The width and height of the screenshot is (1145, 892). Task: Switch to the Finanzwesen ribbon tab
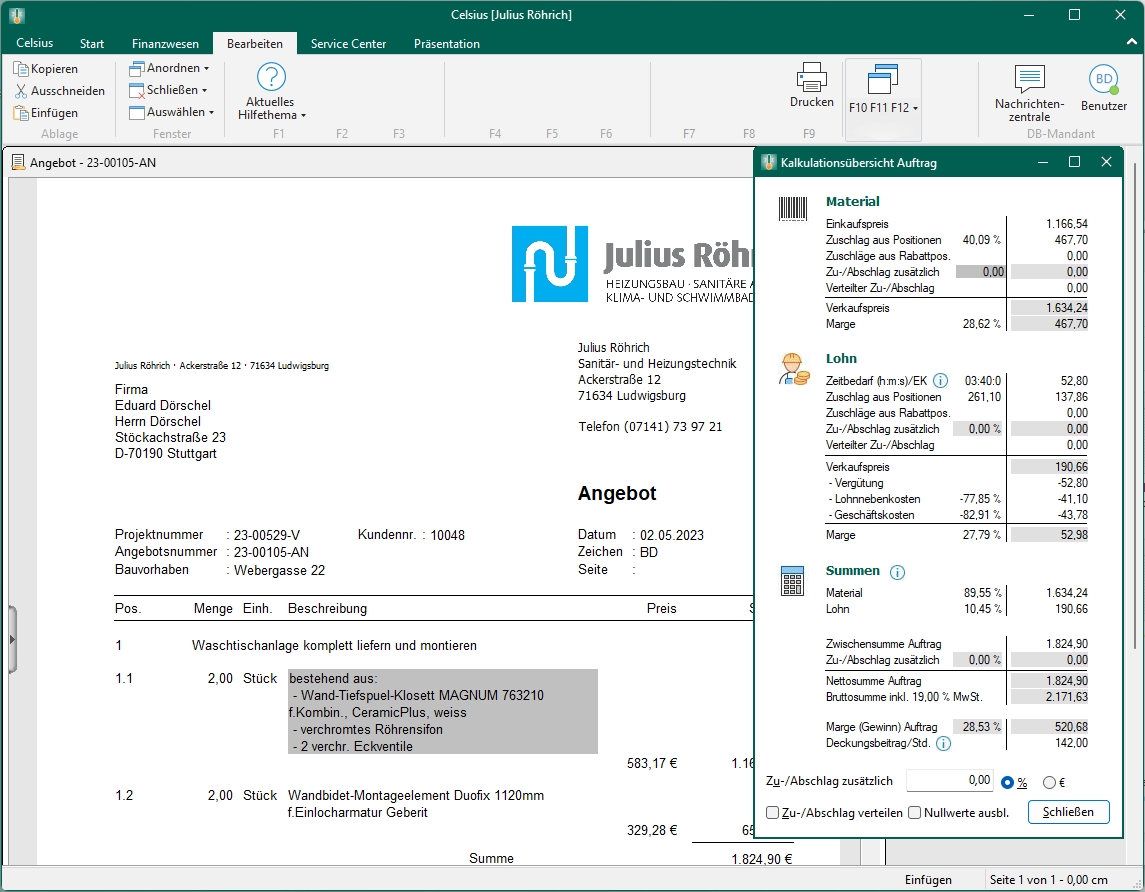click(165, 44)
